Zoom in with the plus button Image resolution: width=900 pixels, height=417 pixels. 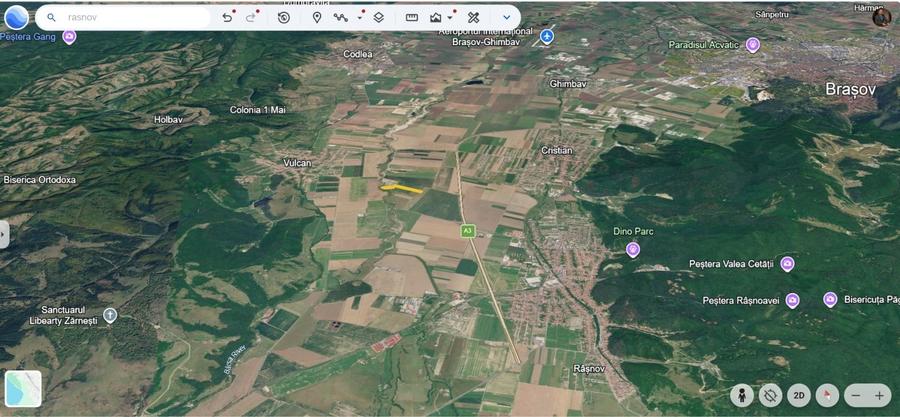(x=879, y=395)
